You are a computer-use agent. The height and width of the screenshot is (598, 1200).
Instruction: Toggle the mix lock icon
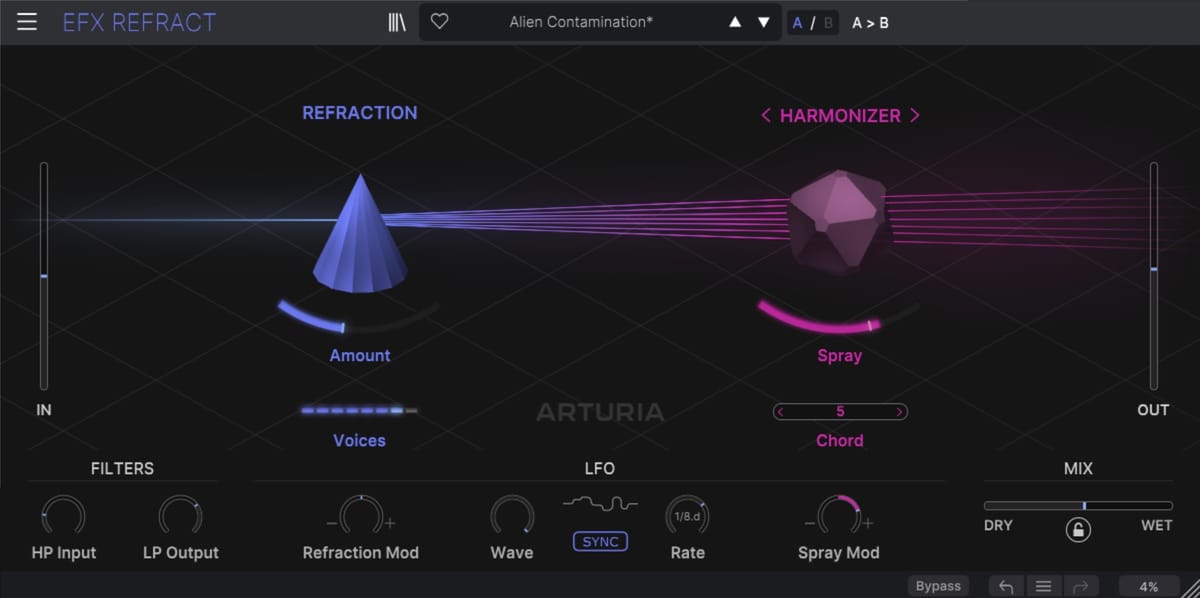point(1078,530)
